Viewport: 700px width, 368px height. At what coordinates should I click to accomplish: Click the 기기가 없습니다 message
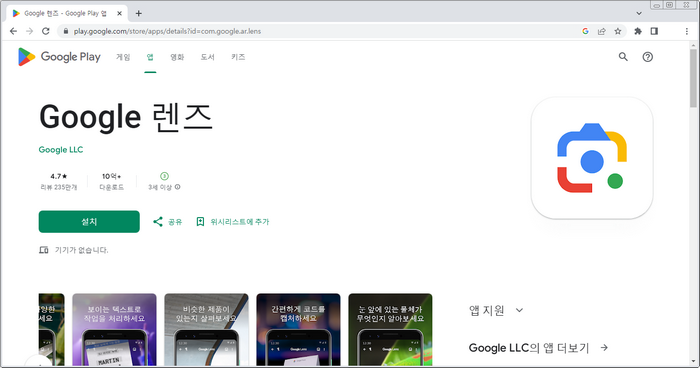[82, 250]
